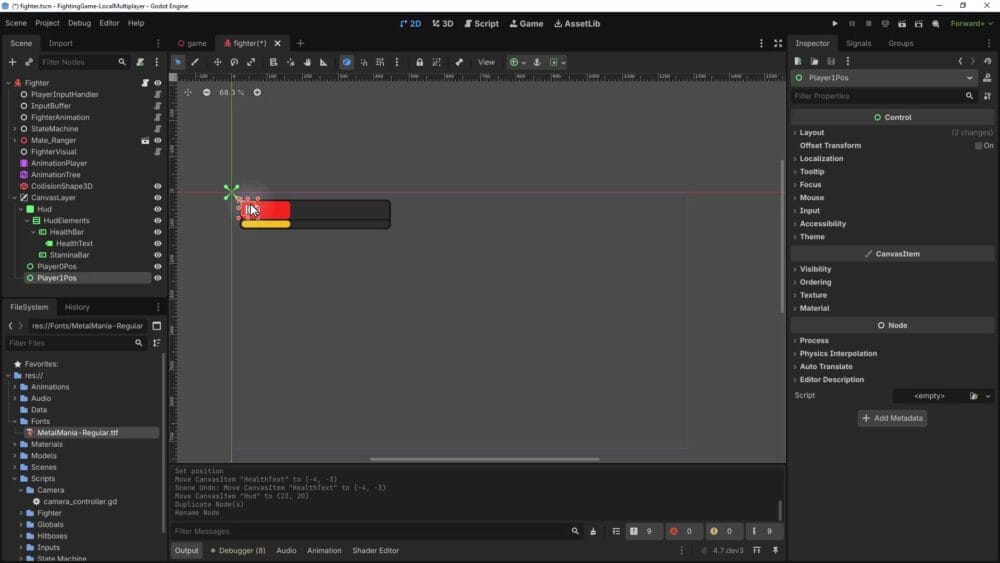Load an existing resource in Inspector

click(x=814, y=61)
